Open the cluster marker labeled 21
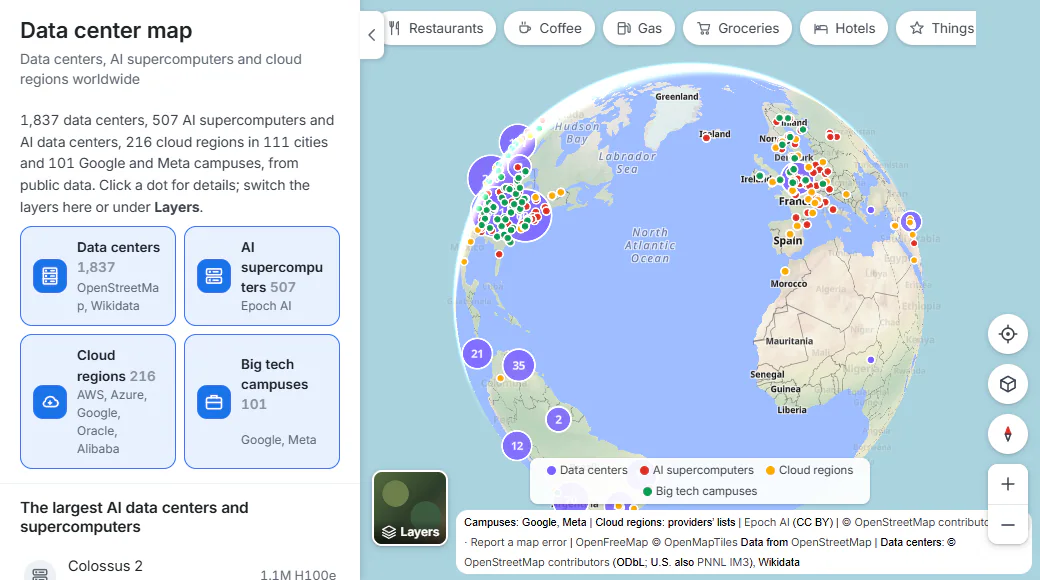The width and height of the screenshot is (1040, 580). tap(477, 354)
